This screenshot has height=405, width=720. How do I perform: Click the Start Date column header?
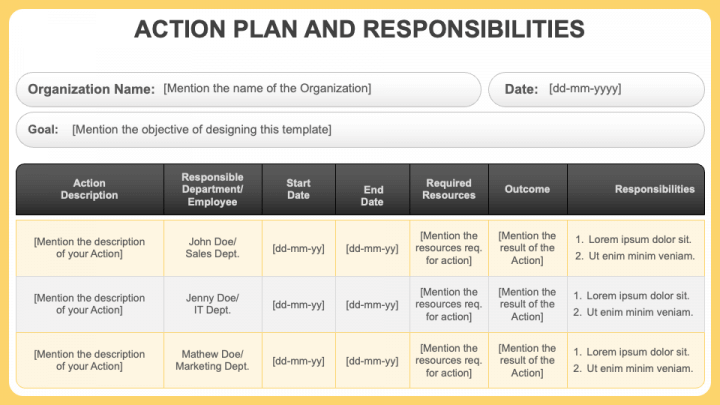[x=299, y=189]
